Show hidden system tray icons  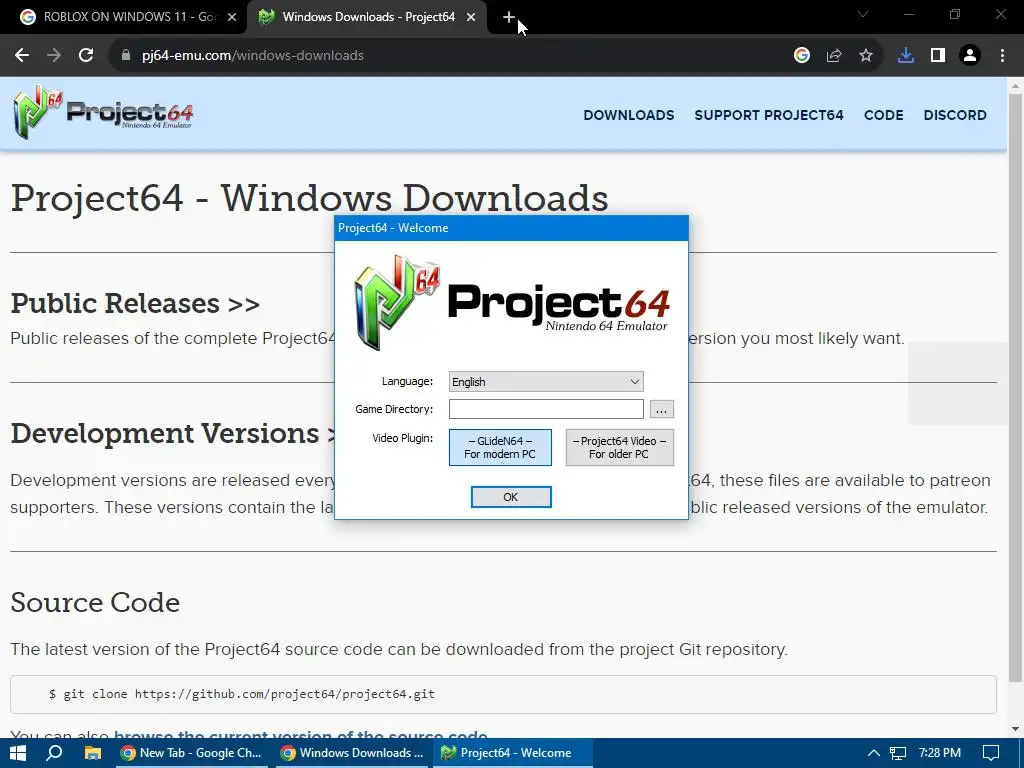(x=873, y=753)
